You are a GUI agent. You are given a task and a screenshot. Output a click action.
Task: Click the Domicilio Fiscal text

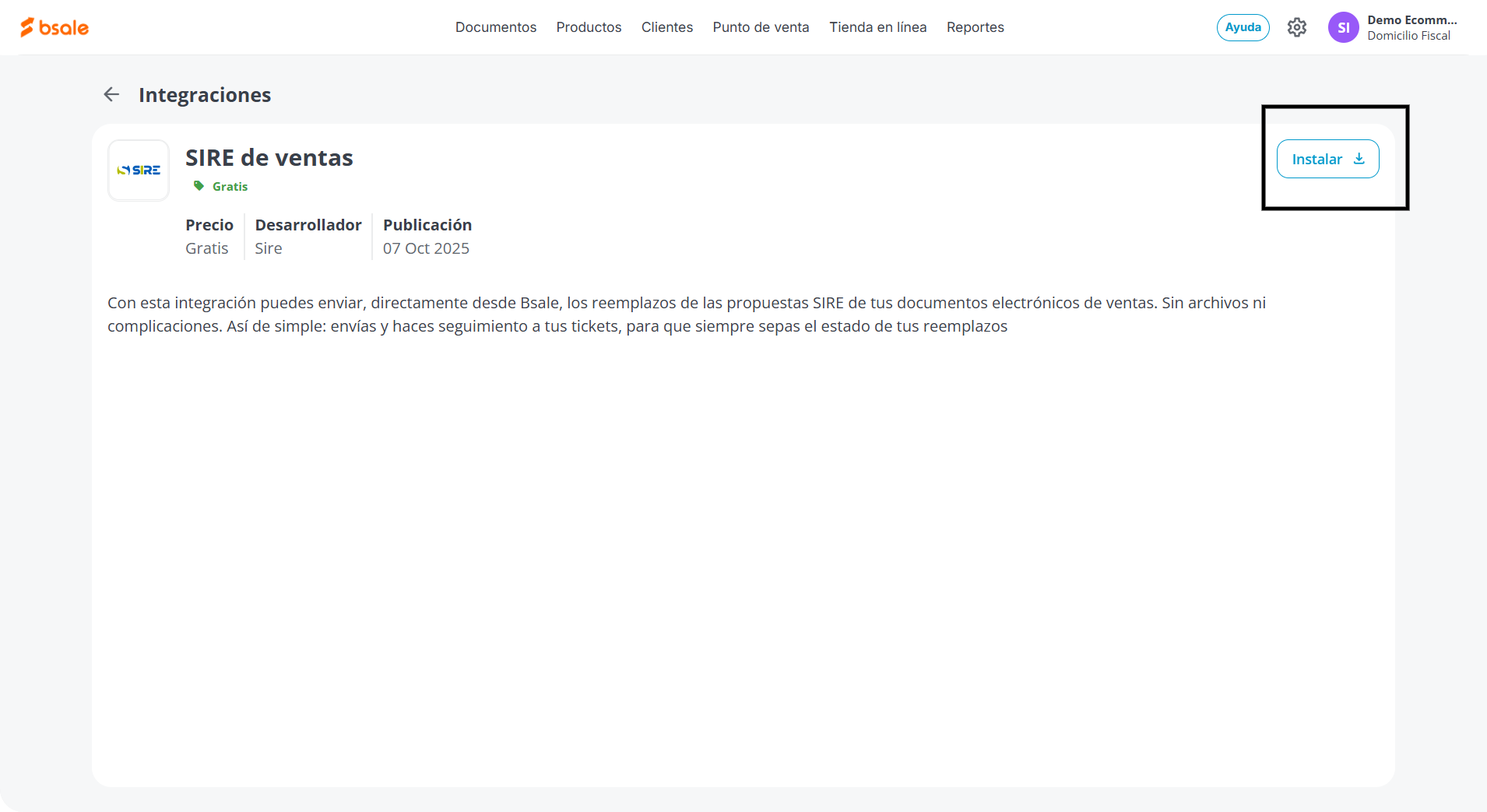coord(1408,36)
